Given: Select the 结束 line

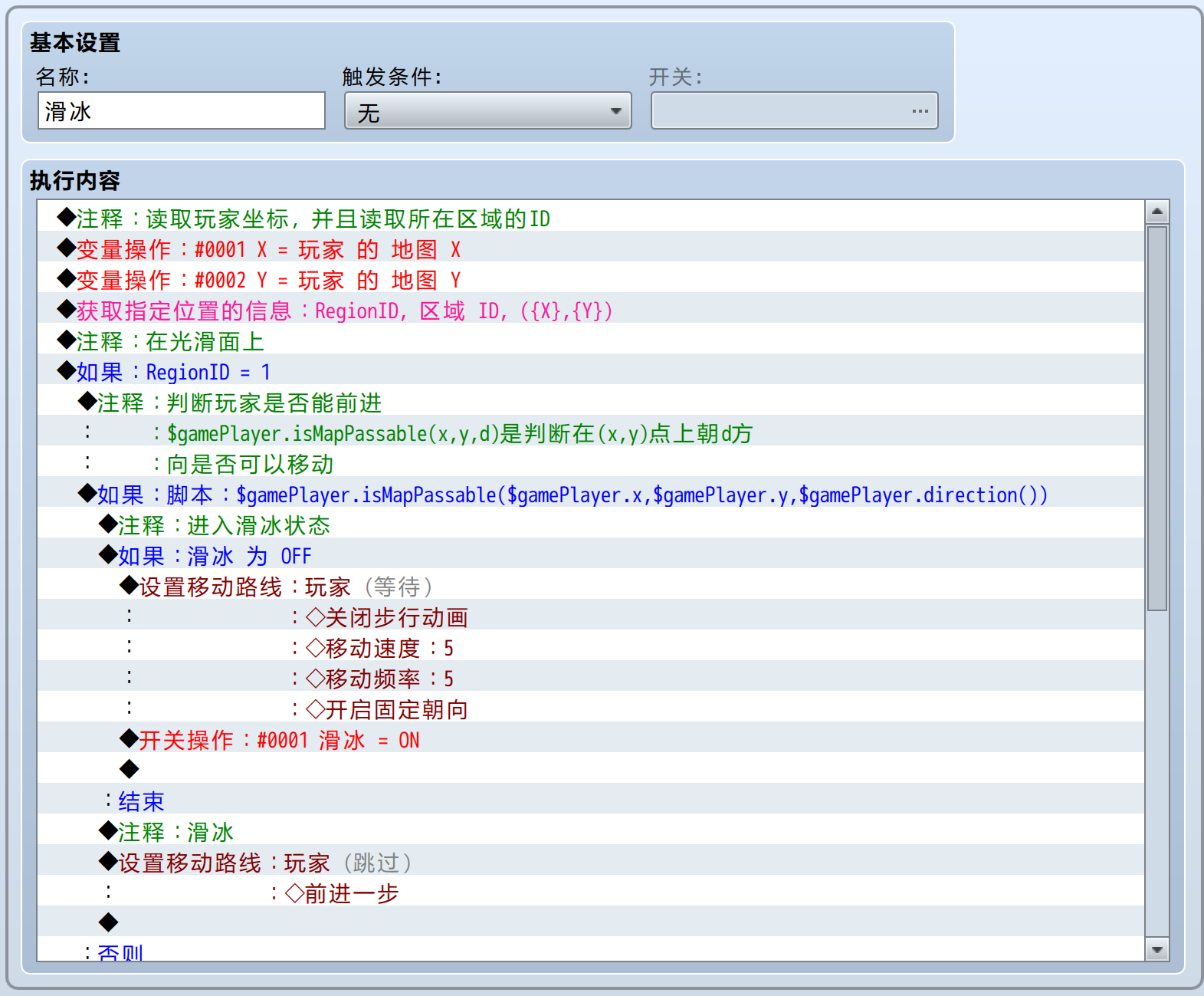Looking at the screenshot, I should [590, 799].
